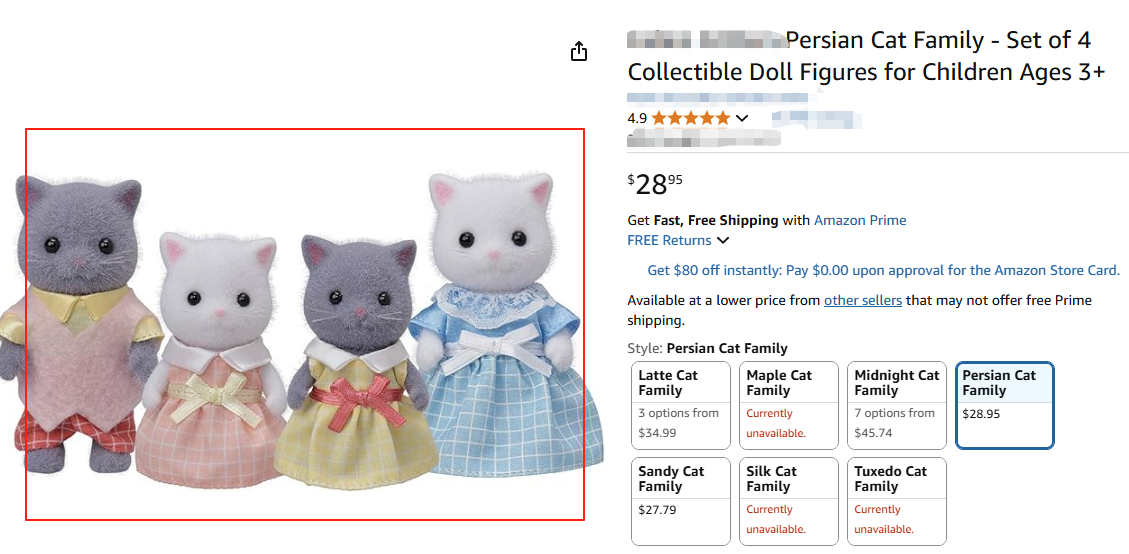
Task: Click the share icon above the product image
Action: 579,52
